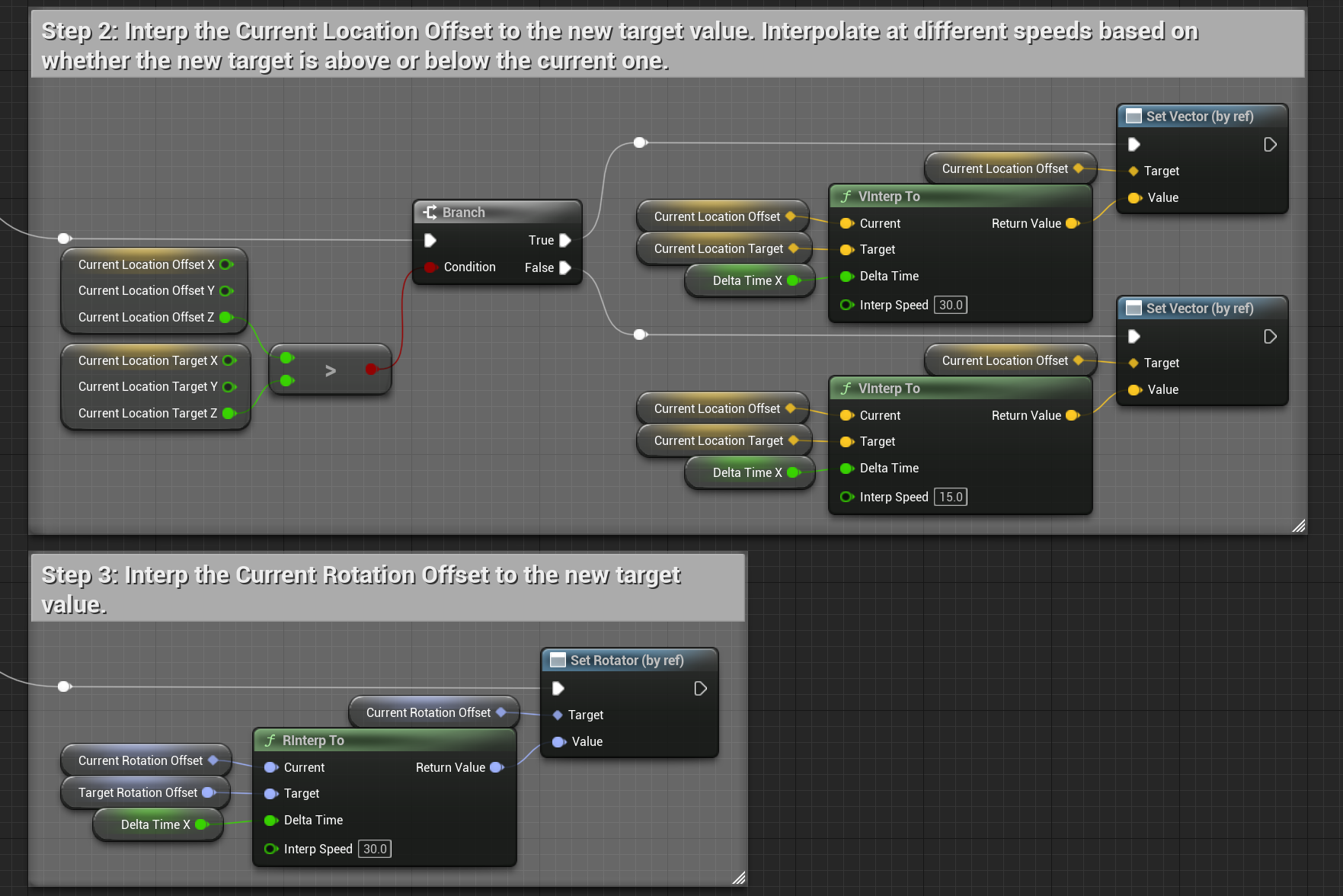The image size is (1343, 896).
Task: Click the Branch node icon
Action: pos(430,213)
